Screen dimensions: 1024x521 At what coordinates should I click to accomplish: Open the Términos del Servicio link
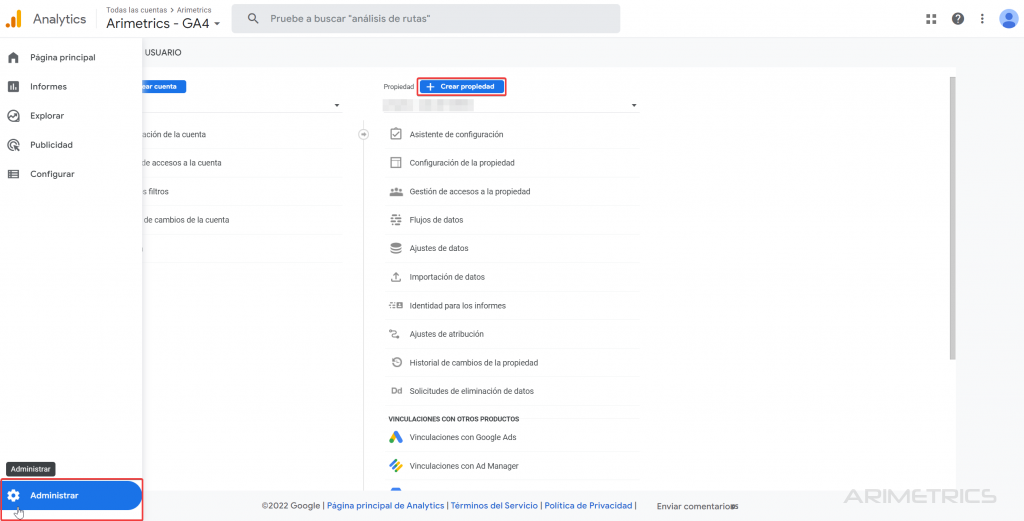click(x=494, y=506)
